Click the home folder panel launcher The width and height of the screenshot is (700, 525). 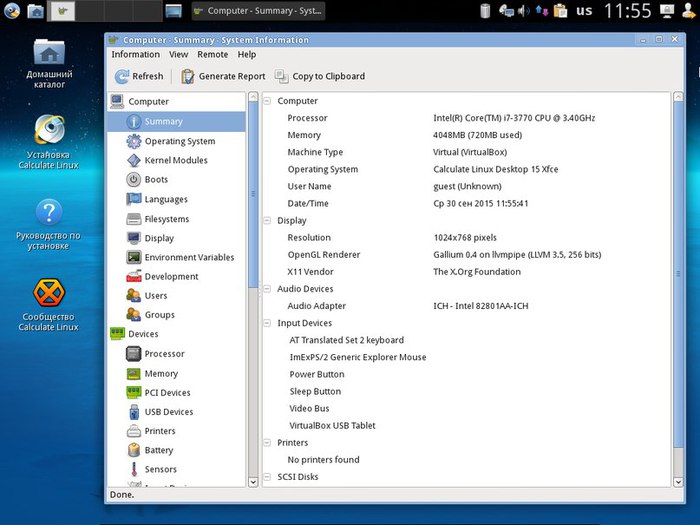36,11
